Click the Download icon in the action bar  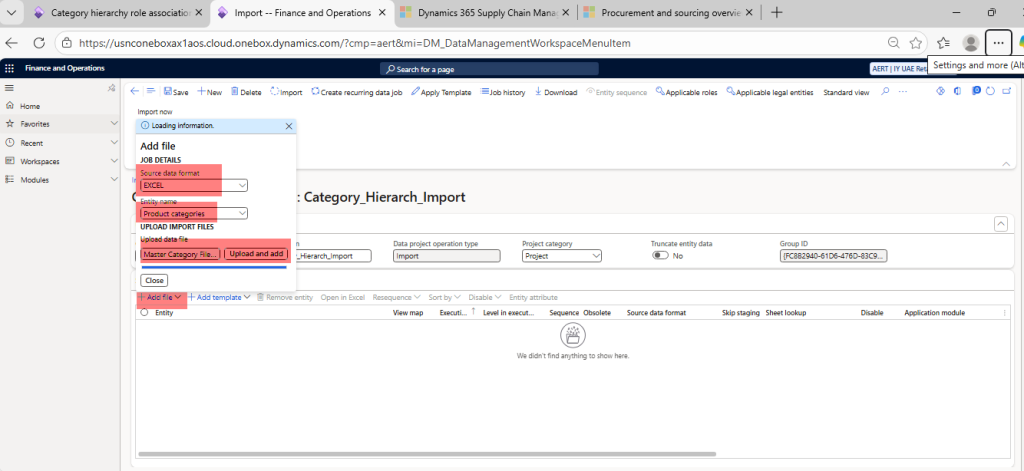point(539,92)
